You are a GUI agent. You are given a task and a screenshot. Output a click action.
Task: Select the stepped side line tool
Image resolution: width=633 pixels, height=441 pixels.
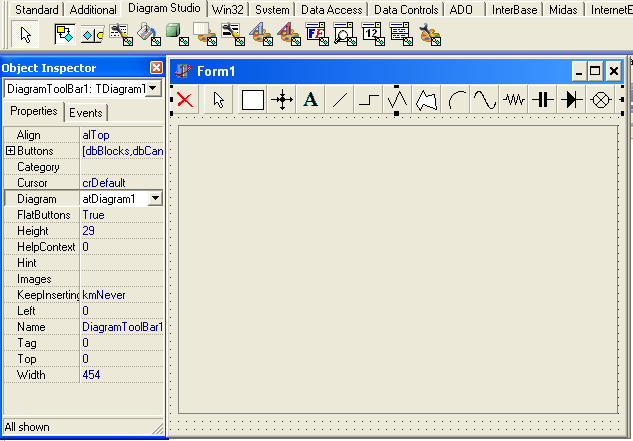coord(369,100)
